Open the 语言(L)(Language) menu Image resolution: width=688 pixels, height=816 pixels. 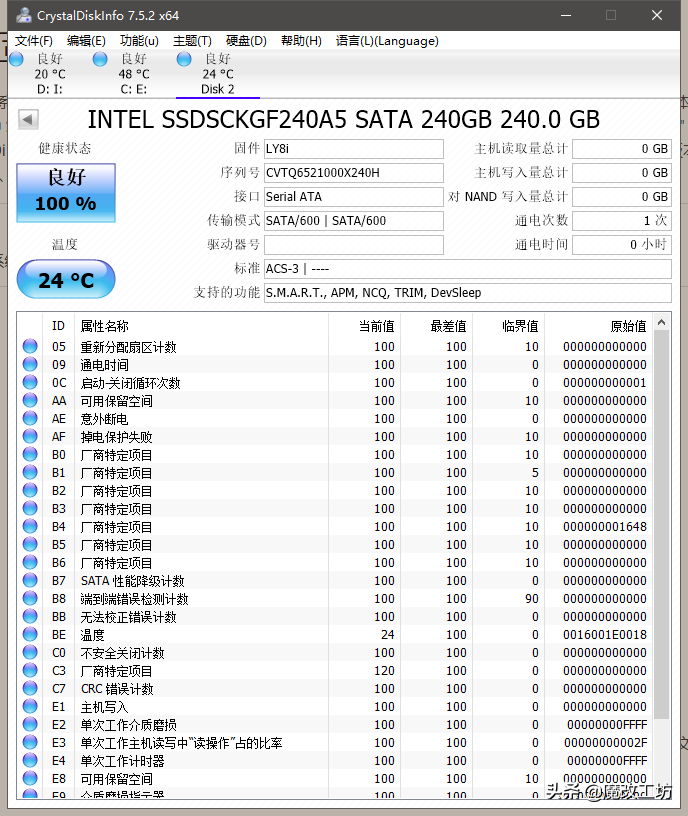[x=387, y=41]
